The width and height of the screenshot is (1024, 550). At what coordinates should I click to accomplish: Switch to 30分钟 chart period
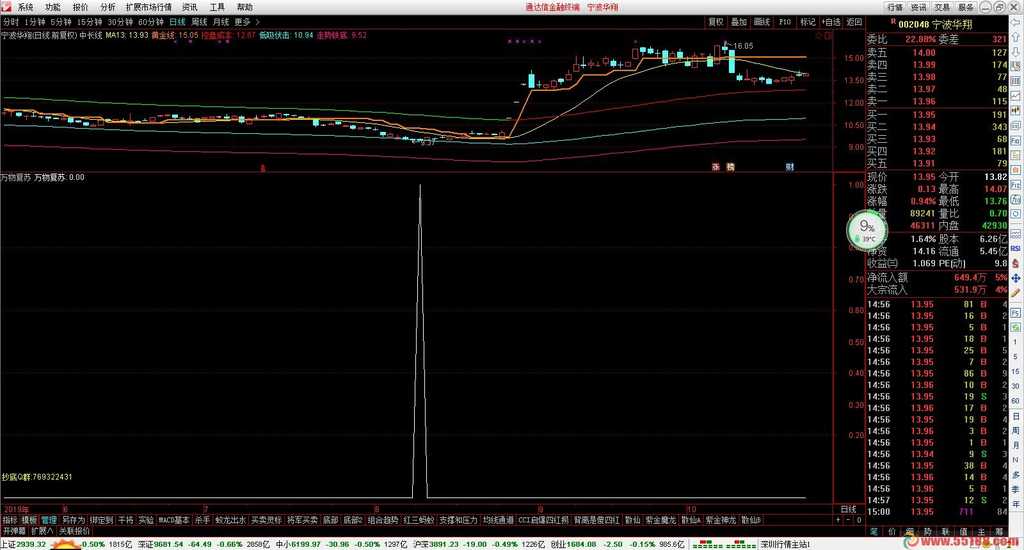120,22
